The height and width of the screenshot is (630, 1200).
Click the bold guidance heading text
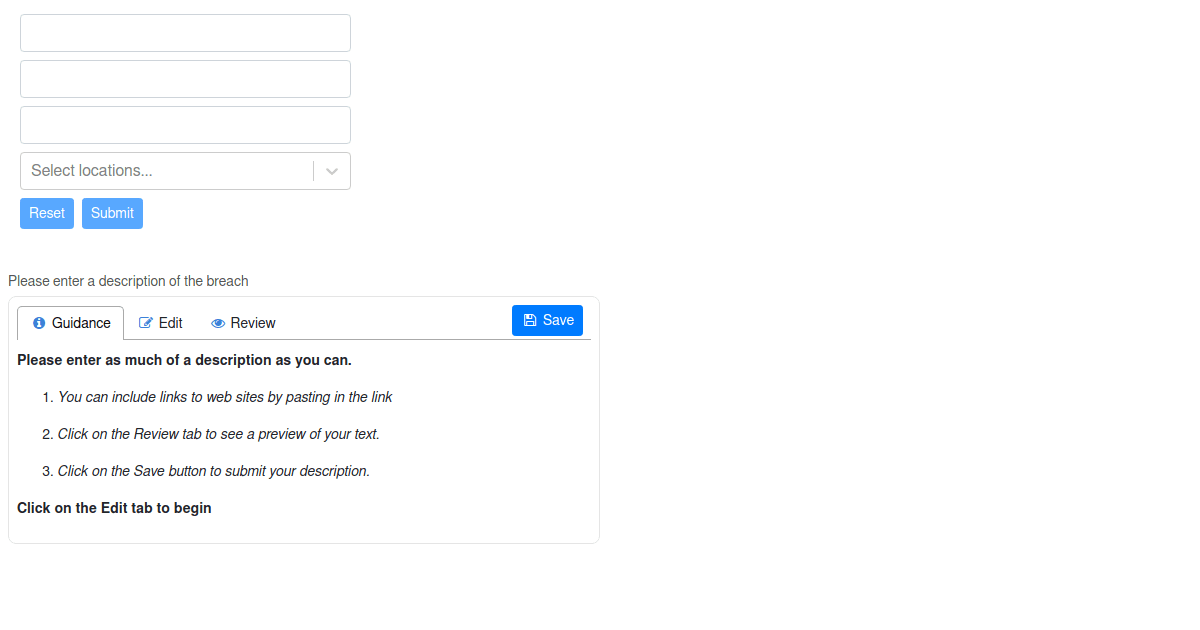tap(183, 360)
